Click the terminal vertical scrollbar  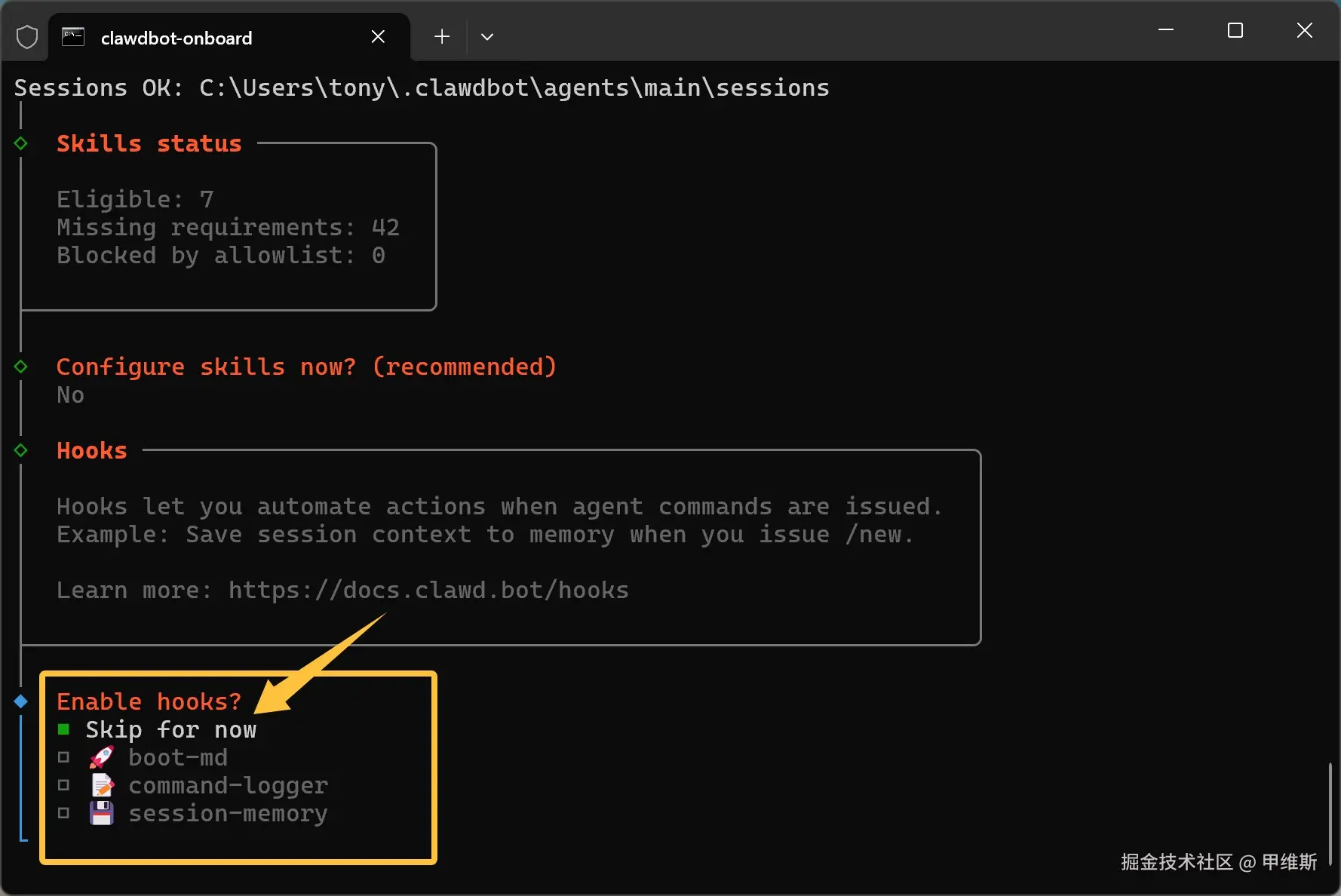1330,815
